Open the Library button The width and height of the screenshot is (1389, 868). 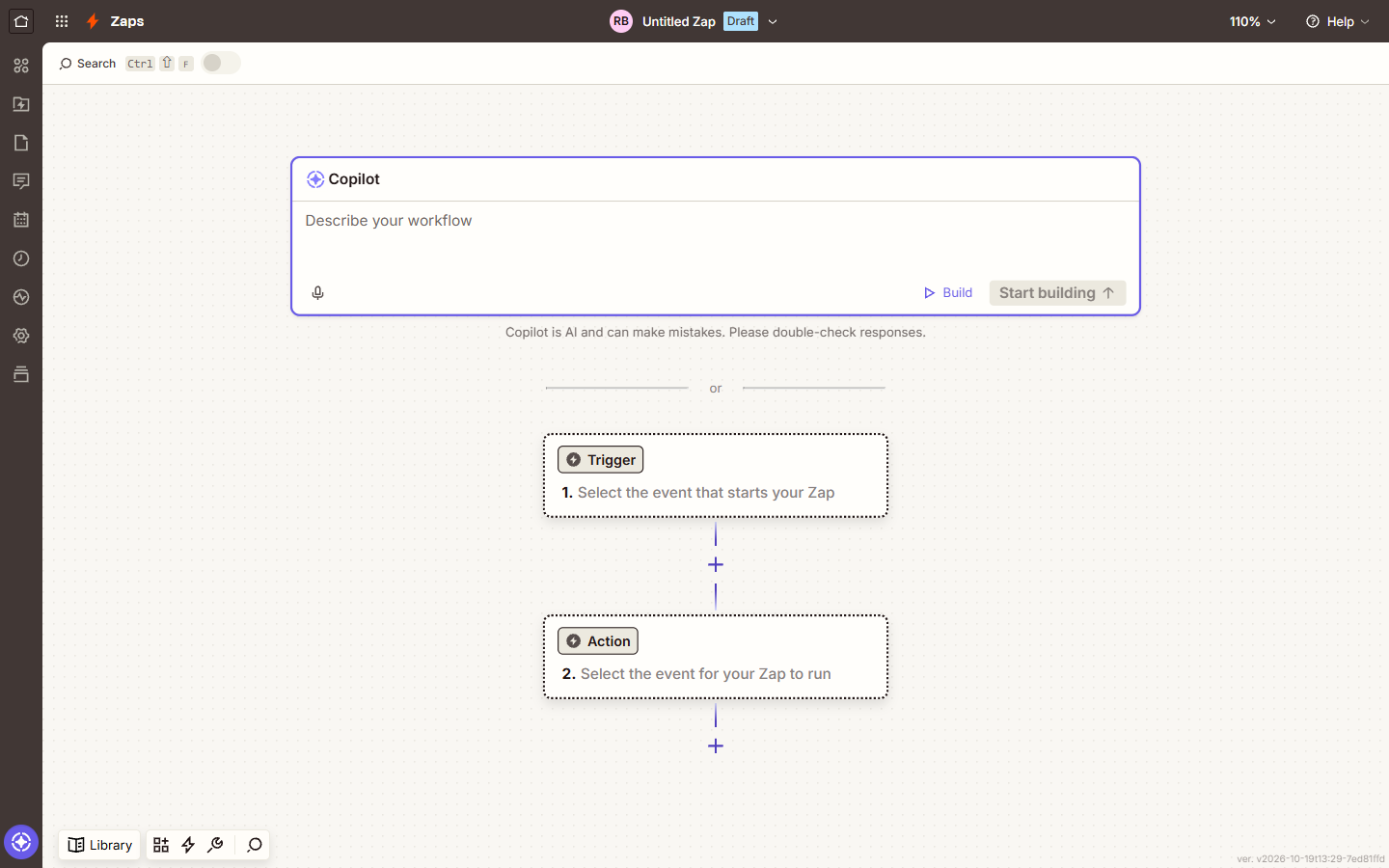pyautogui.click(x=100, y=845)
